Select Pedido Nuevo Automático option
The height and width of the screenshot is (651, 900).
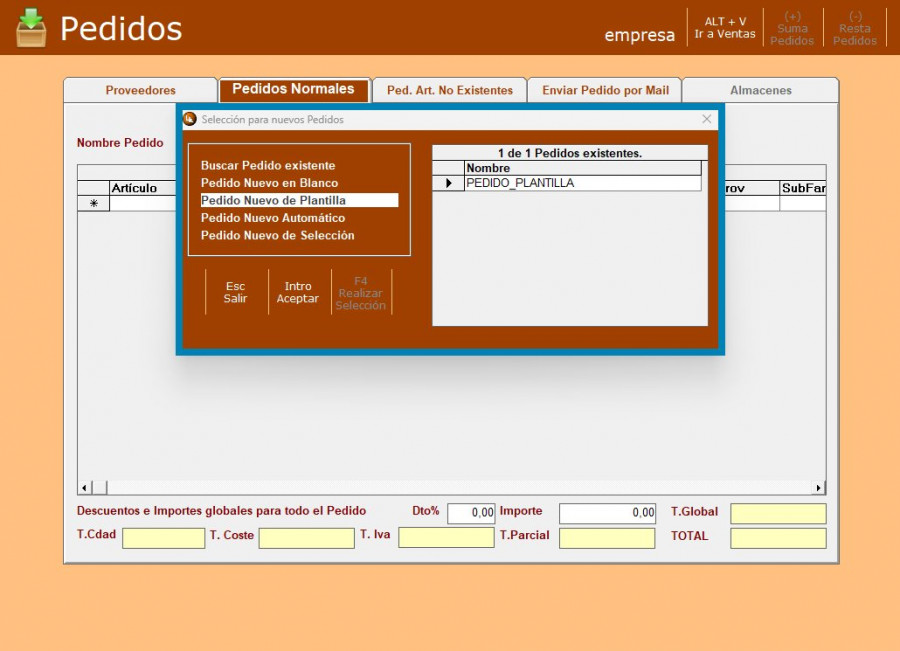tap(273, 218)
